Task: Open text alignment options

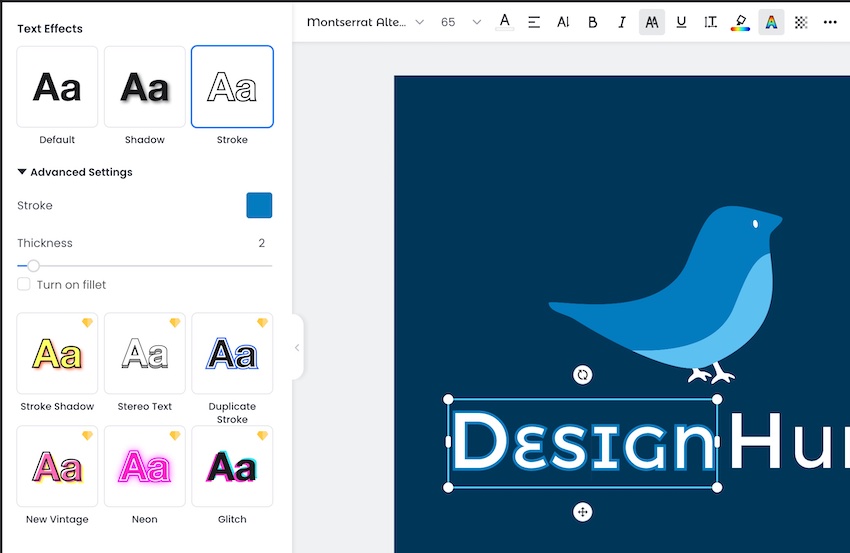Action: 534,22
